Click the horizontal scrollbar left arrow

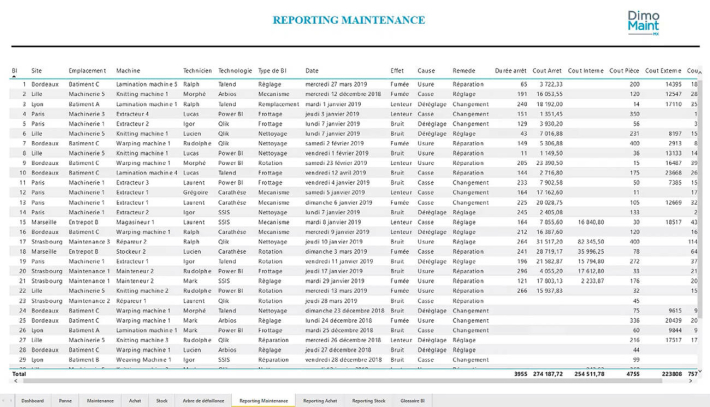(14, 381)
